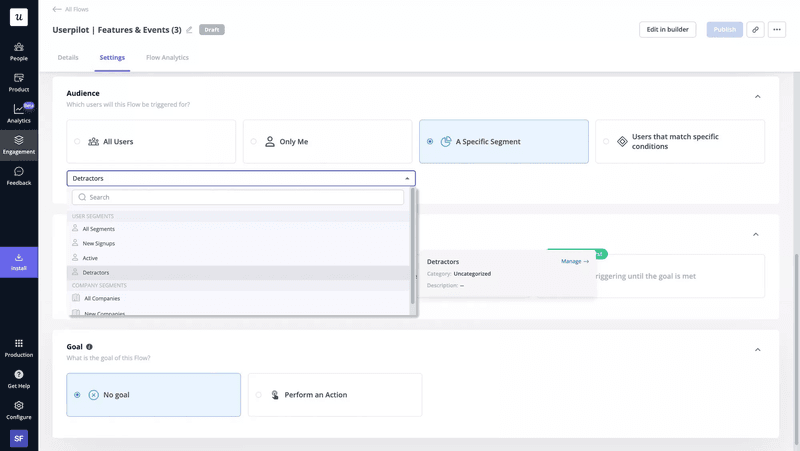The height and width of the screenshot is (451, 800).
Task: Switch to the Flow Analytics tab
Action: 167,58
